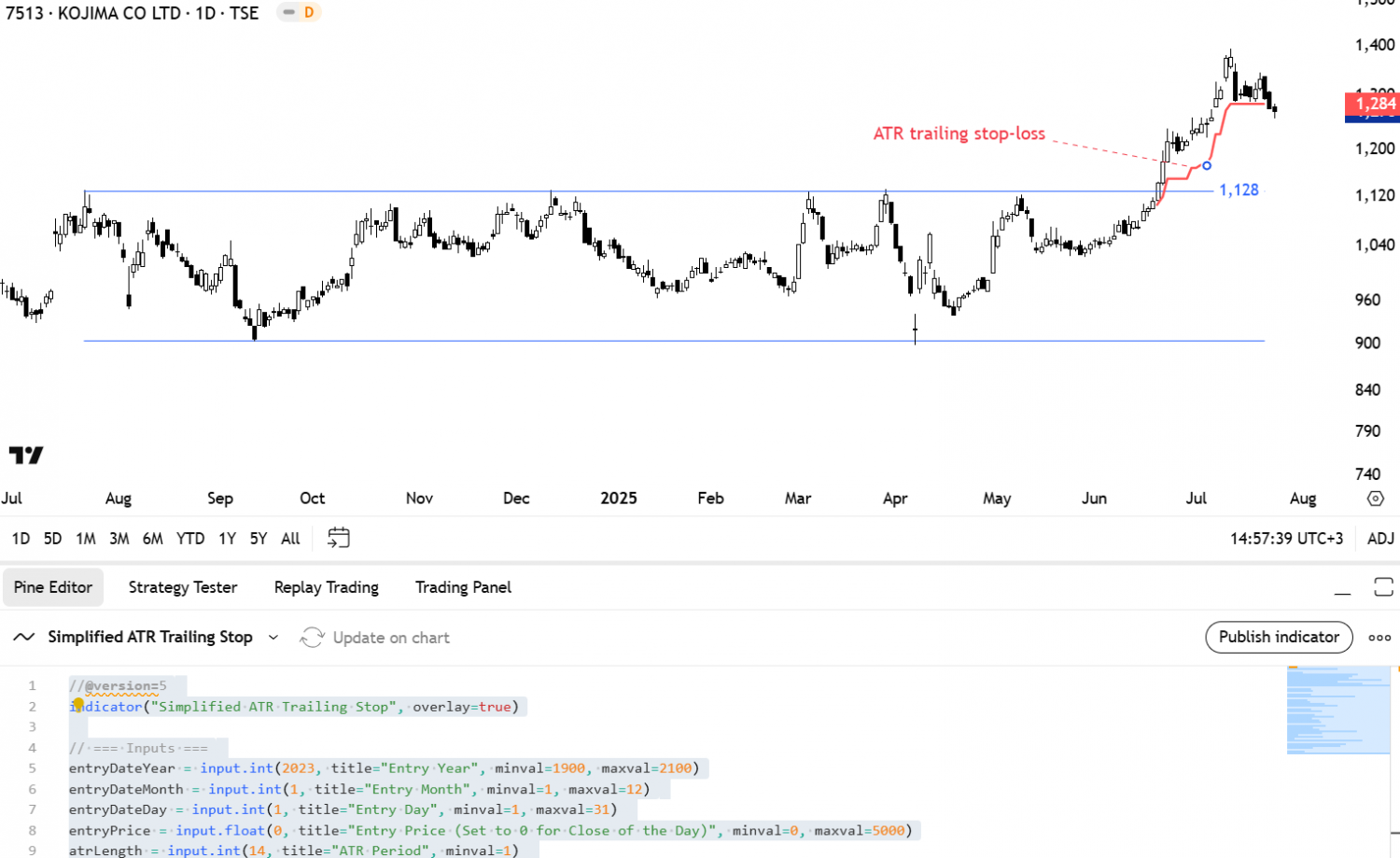Screen dimensions: 1400x858
Task: Toggle 'ADJ' adjusted data mode
Action: tap(1379, 538)
